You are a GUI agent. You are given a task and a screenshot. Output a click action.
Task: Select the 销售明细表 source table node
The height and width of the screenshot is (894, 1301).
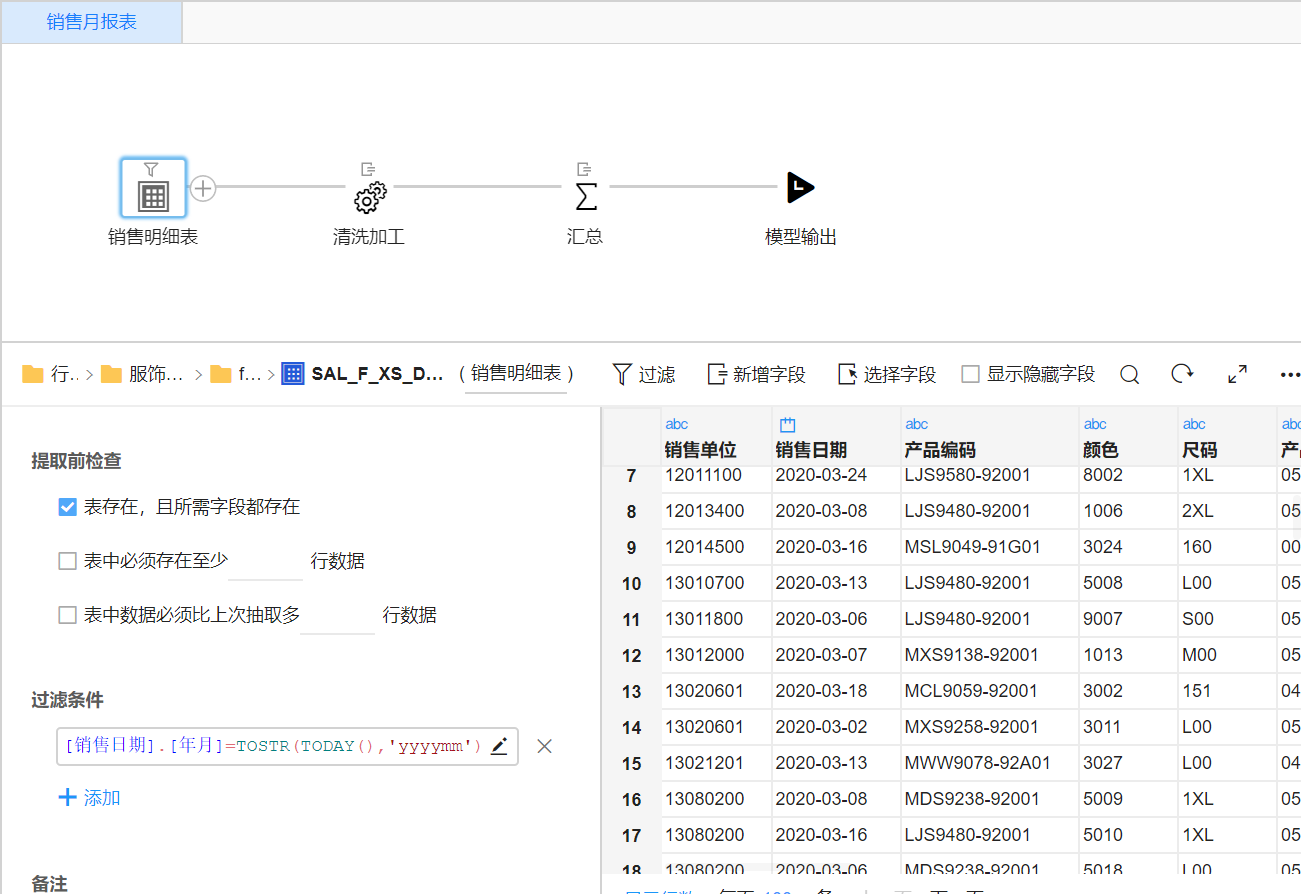pyautogui.click(x=153, y=189)
